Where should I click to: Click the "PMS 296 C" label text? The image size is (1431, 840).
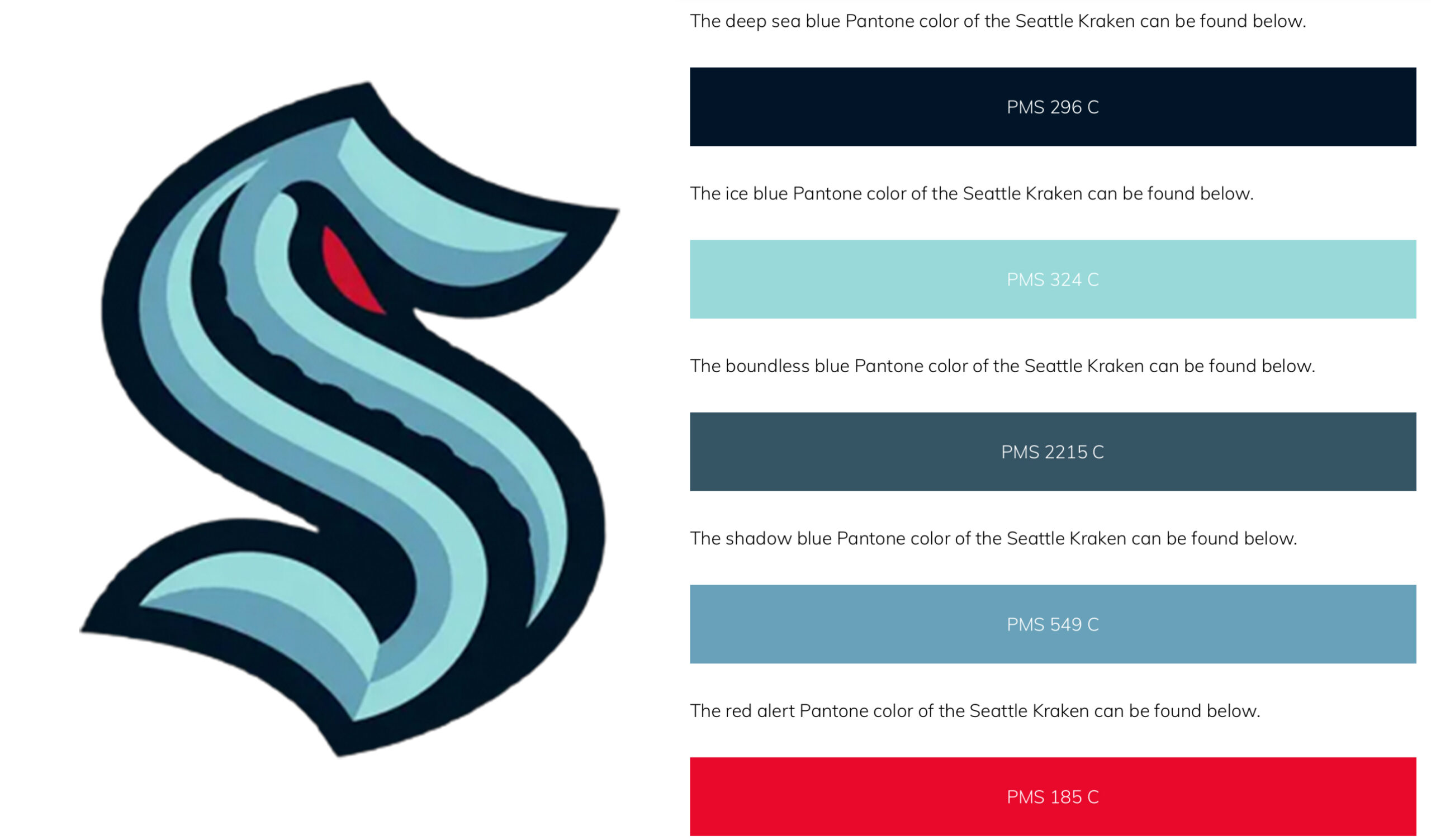tap(1053, 107)
